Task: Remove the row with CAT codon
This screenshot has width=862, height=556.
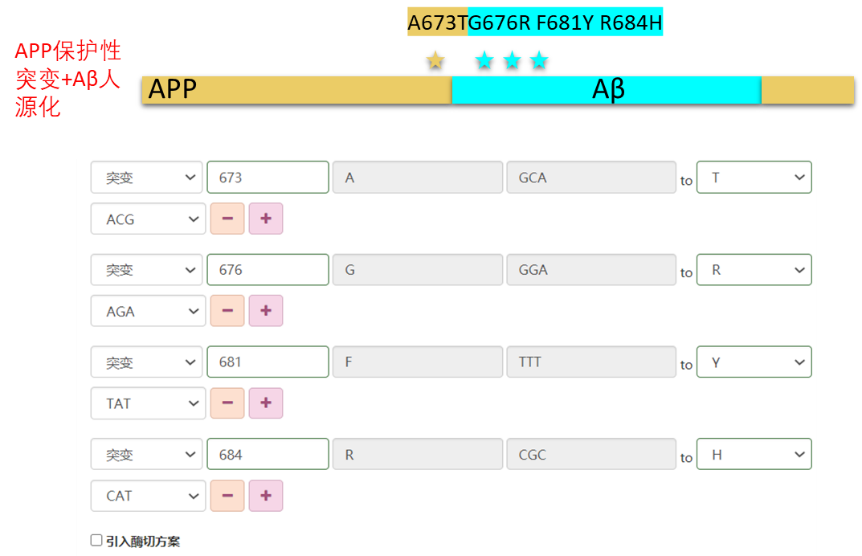Action: click(x=227, y=495)
